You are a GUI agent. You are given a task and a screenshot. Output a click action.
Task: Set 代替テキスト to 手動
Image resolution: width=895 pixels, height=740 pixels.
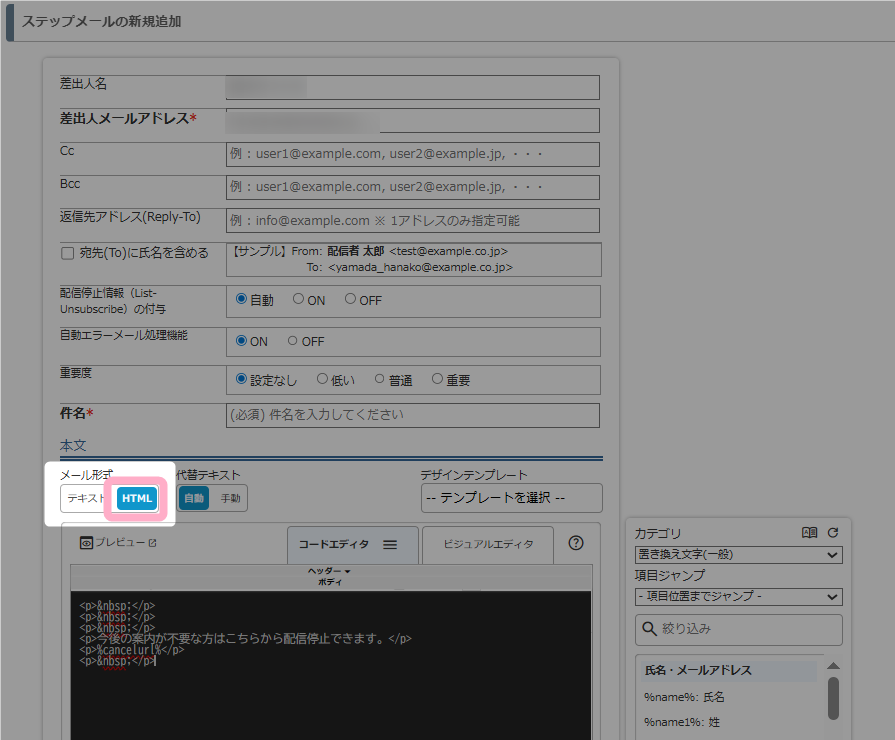tap(230, 498)
